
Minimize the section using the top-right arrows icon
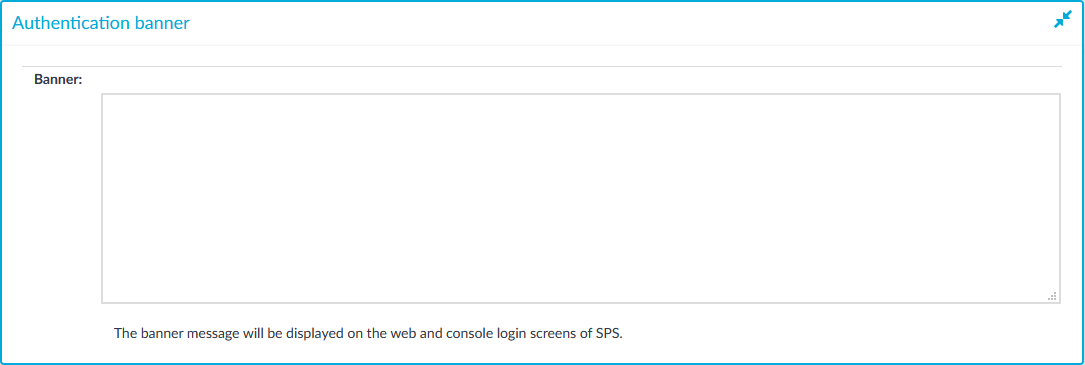click(x=1061, y=21)
